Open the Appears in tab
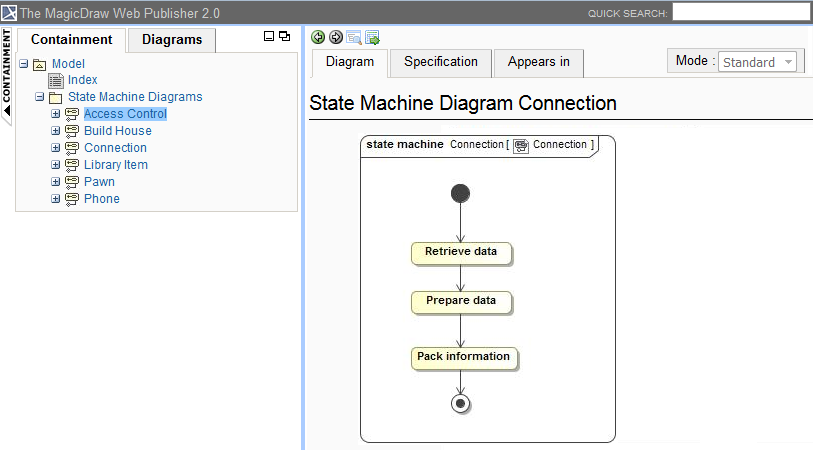 click(x=538, y=62)
